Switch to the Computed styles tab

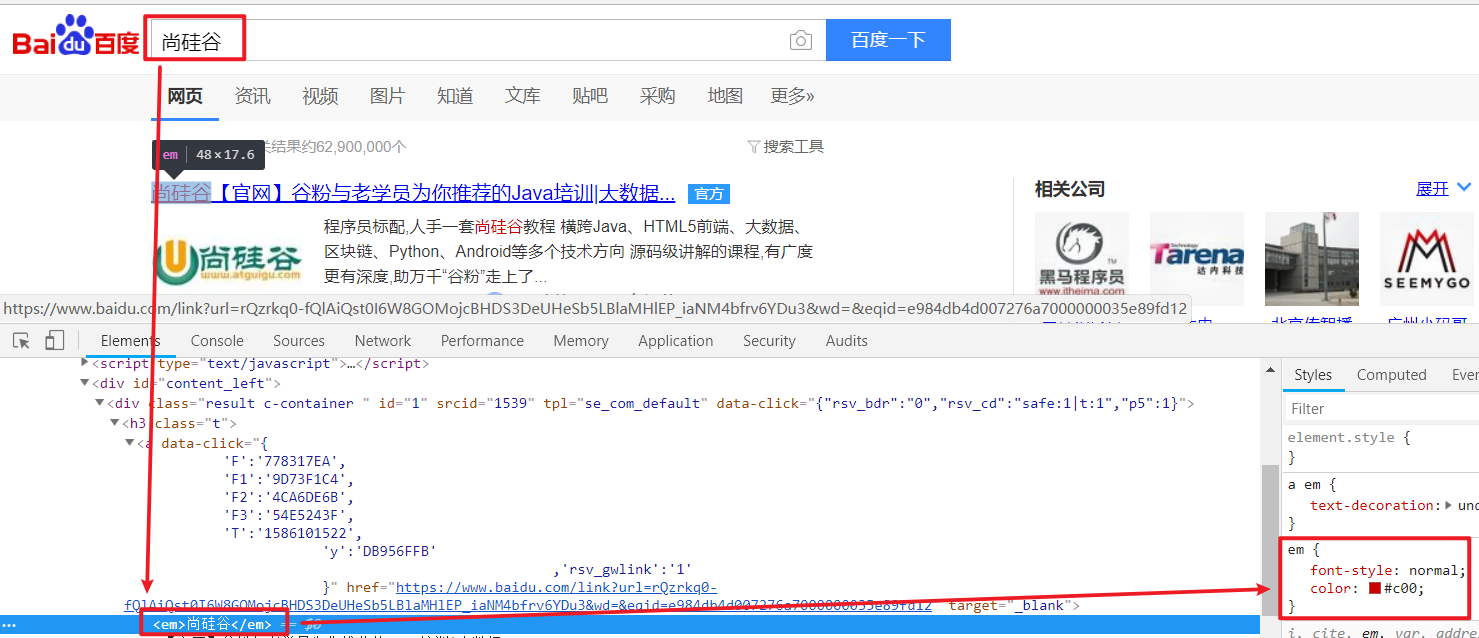[x=1391, y=374]
